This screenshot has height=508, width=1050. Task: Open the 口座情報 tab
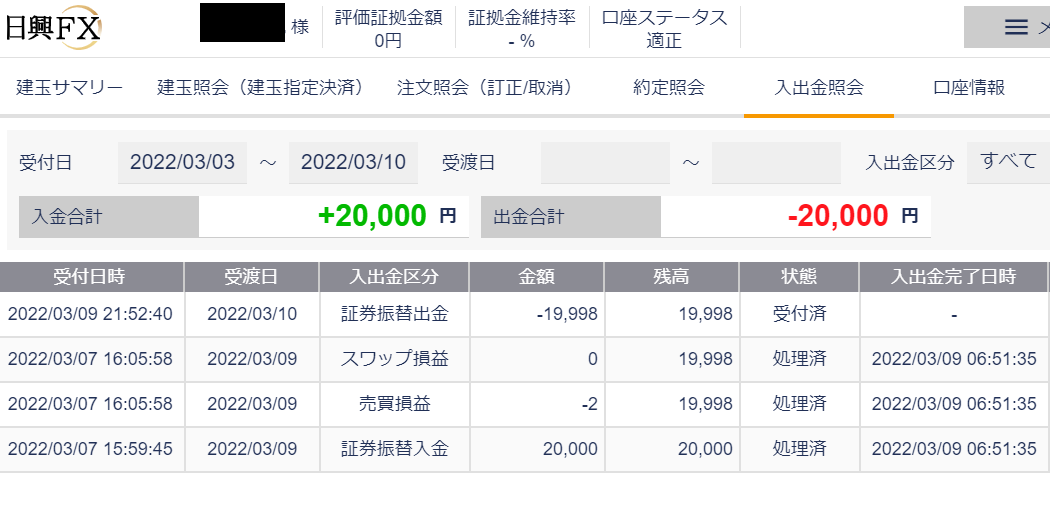969,88
